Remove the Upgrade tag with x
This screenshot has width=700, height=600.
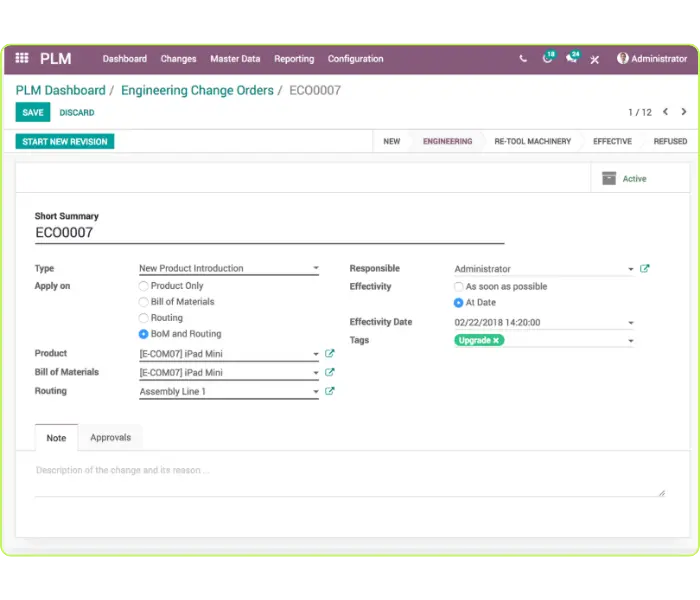[496, 340]
